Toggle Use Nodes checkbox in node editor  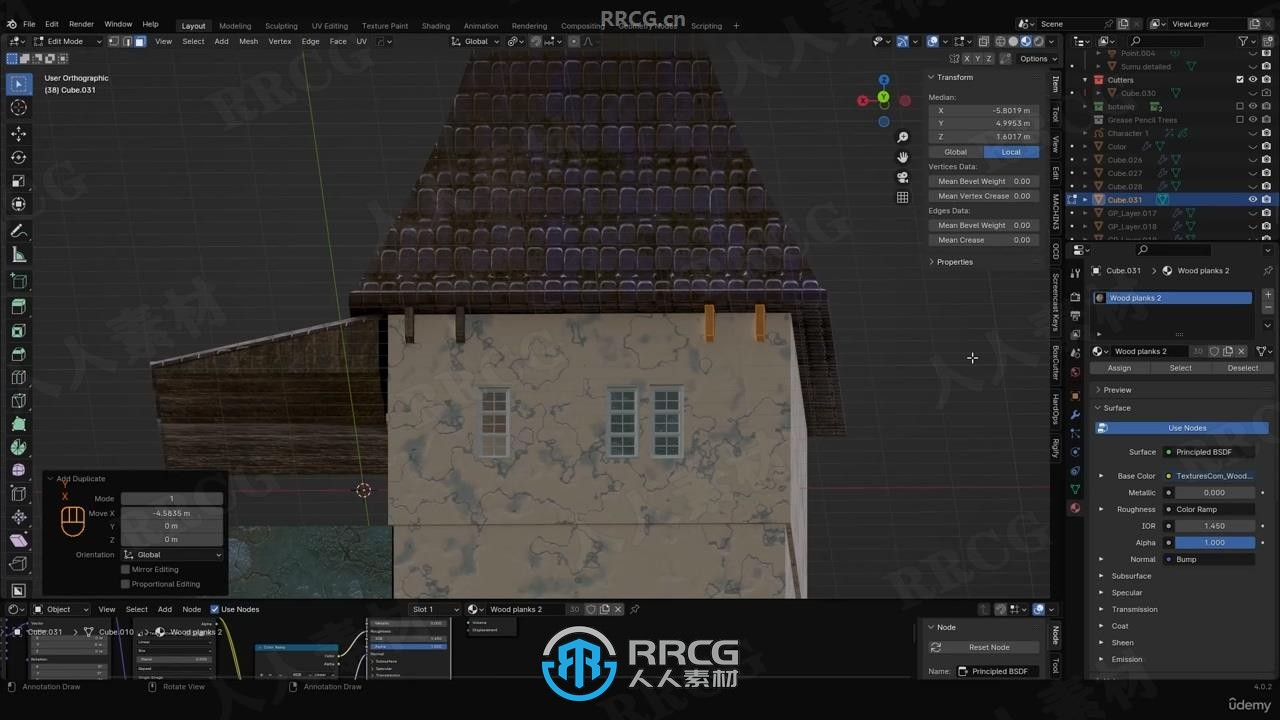coord(214,609)
